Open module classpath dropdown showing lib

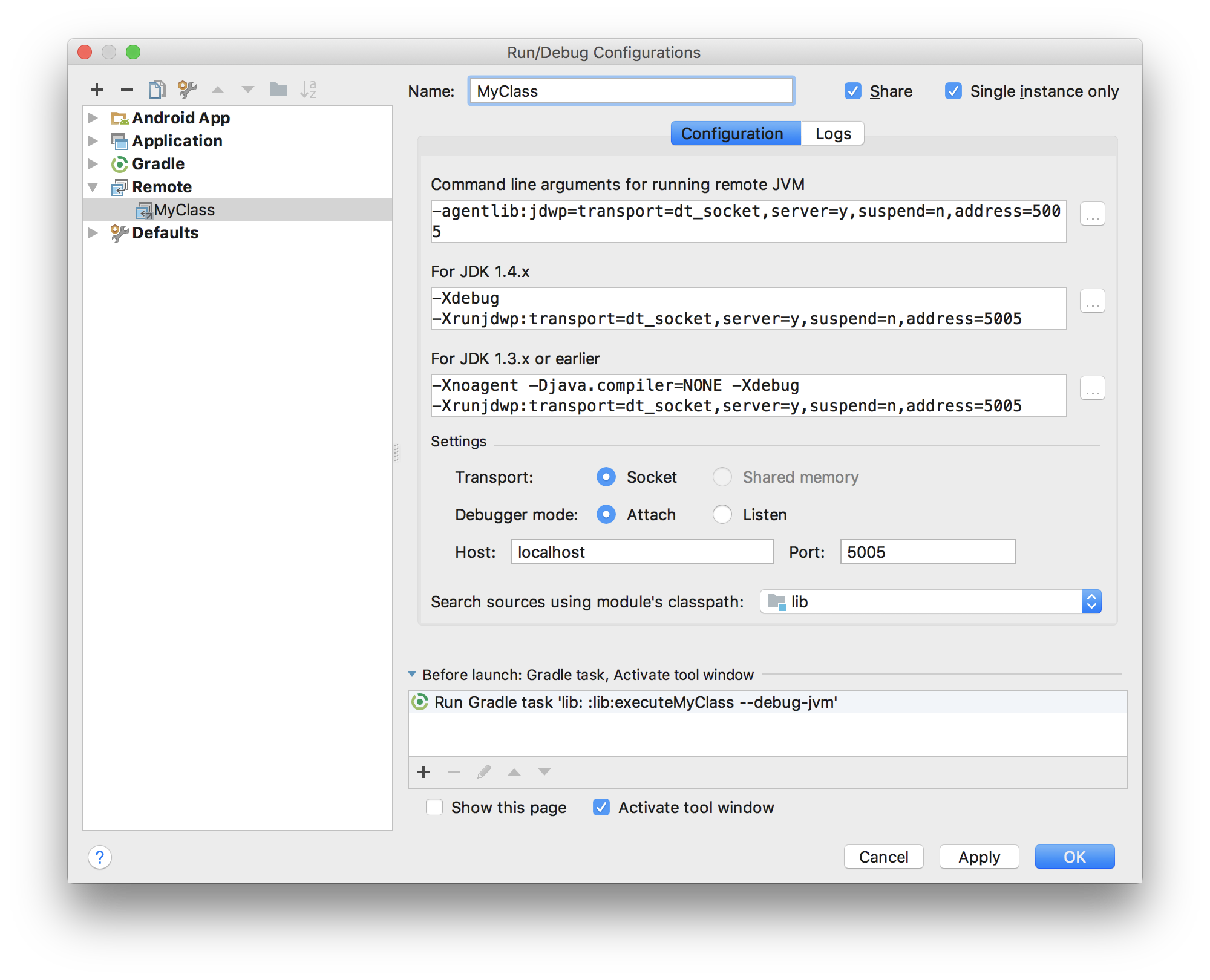pyautogui.click(x=930, y=602)
